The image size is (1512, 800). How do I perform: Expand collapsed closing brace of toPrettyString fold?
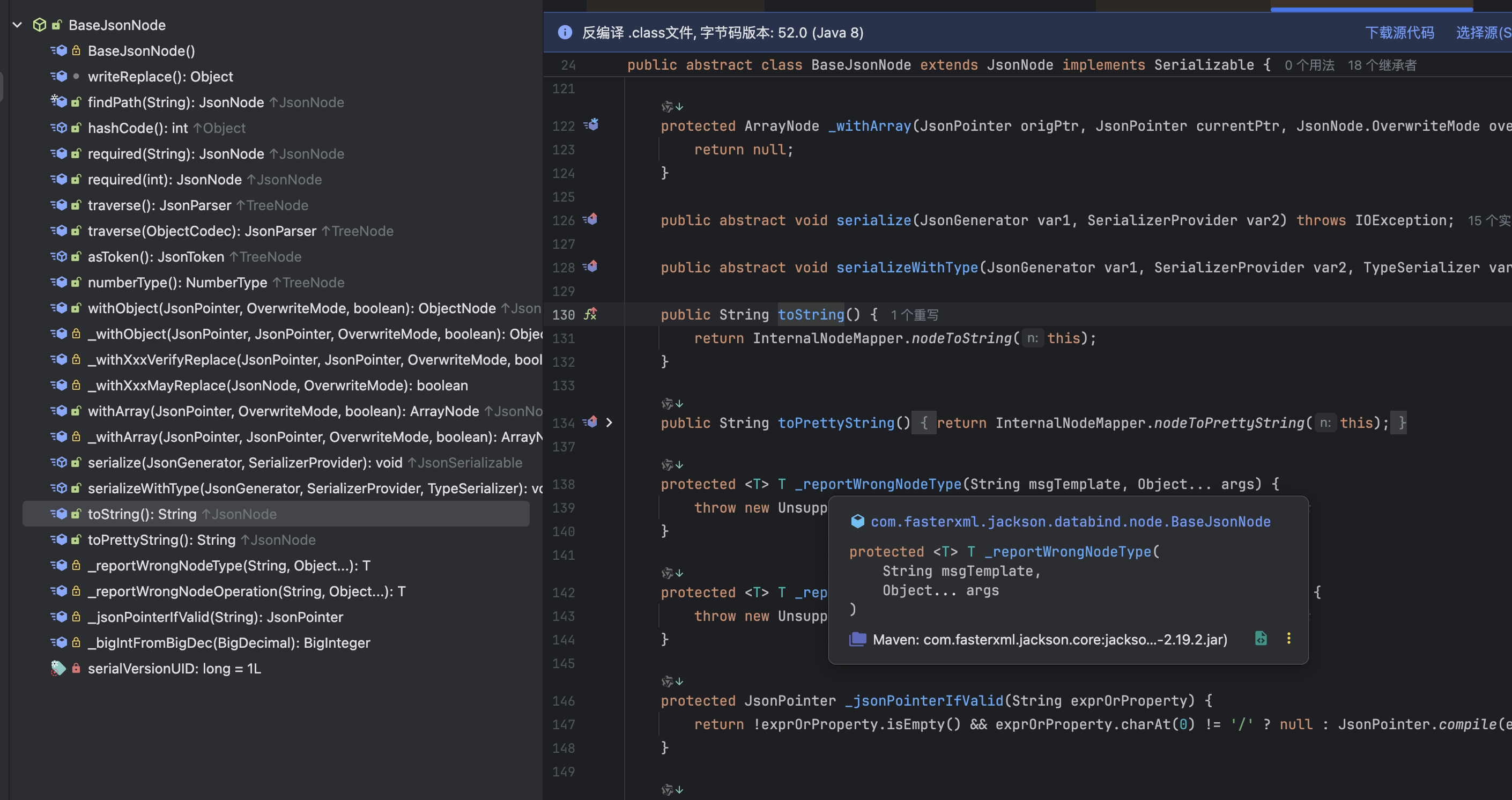pyautogui.click(x=1402, y=423)
